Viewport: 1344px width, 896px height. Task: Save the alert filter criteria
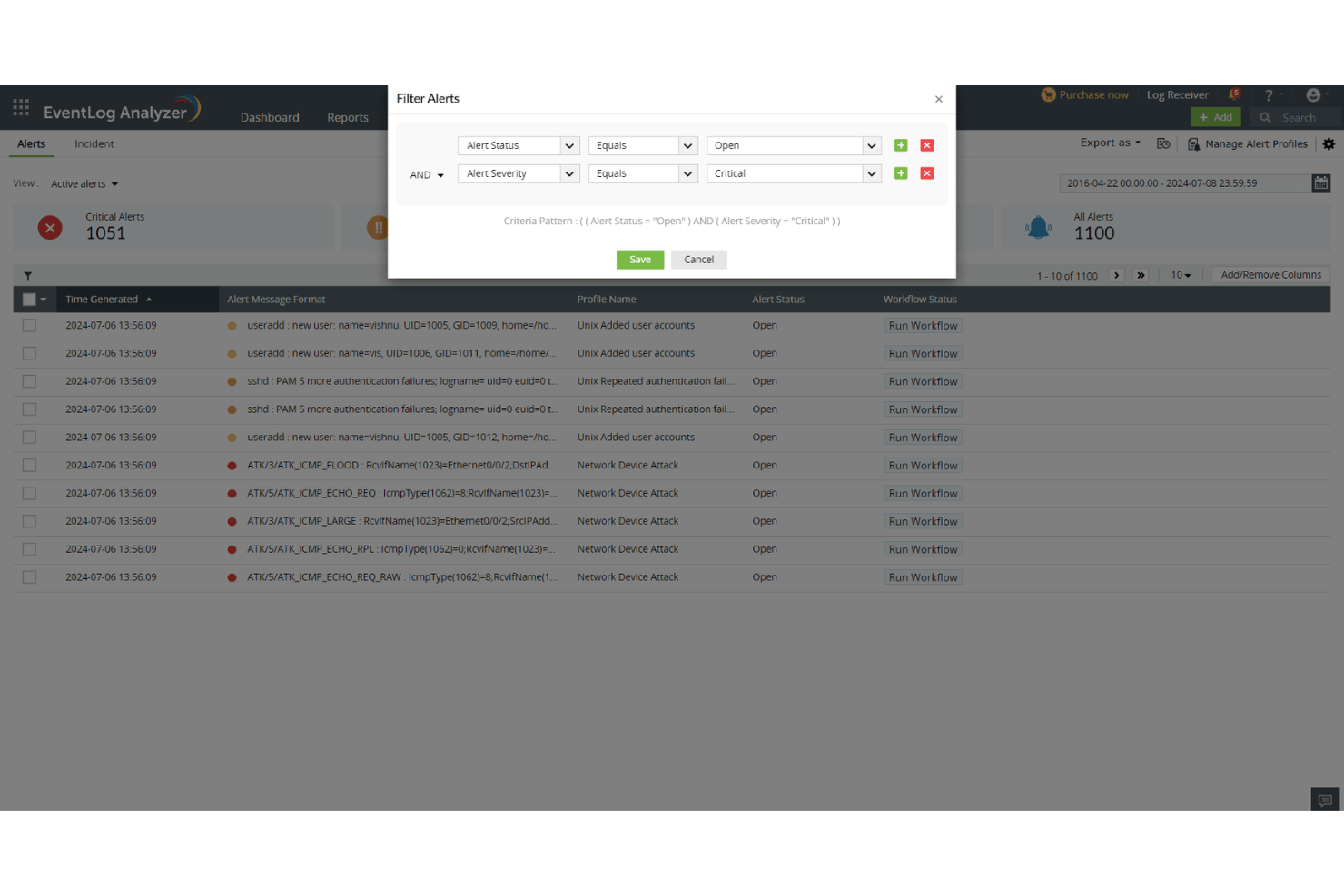(x=639, y=259)
